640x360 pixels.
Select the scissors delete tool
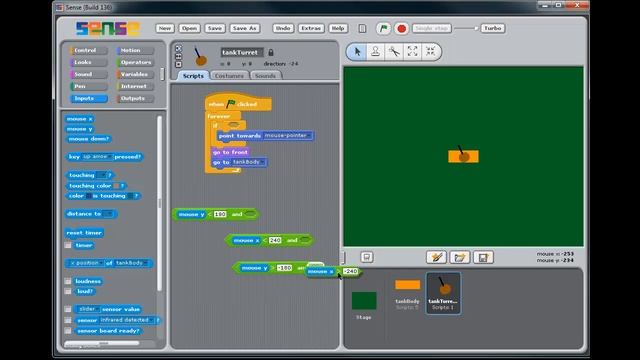coord(394,52)
